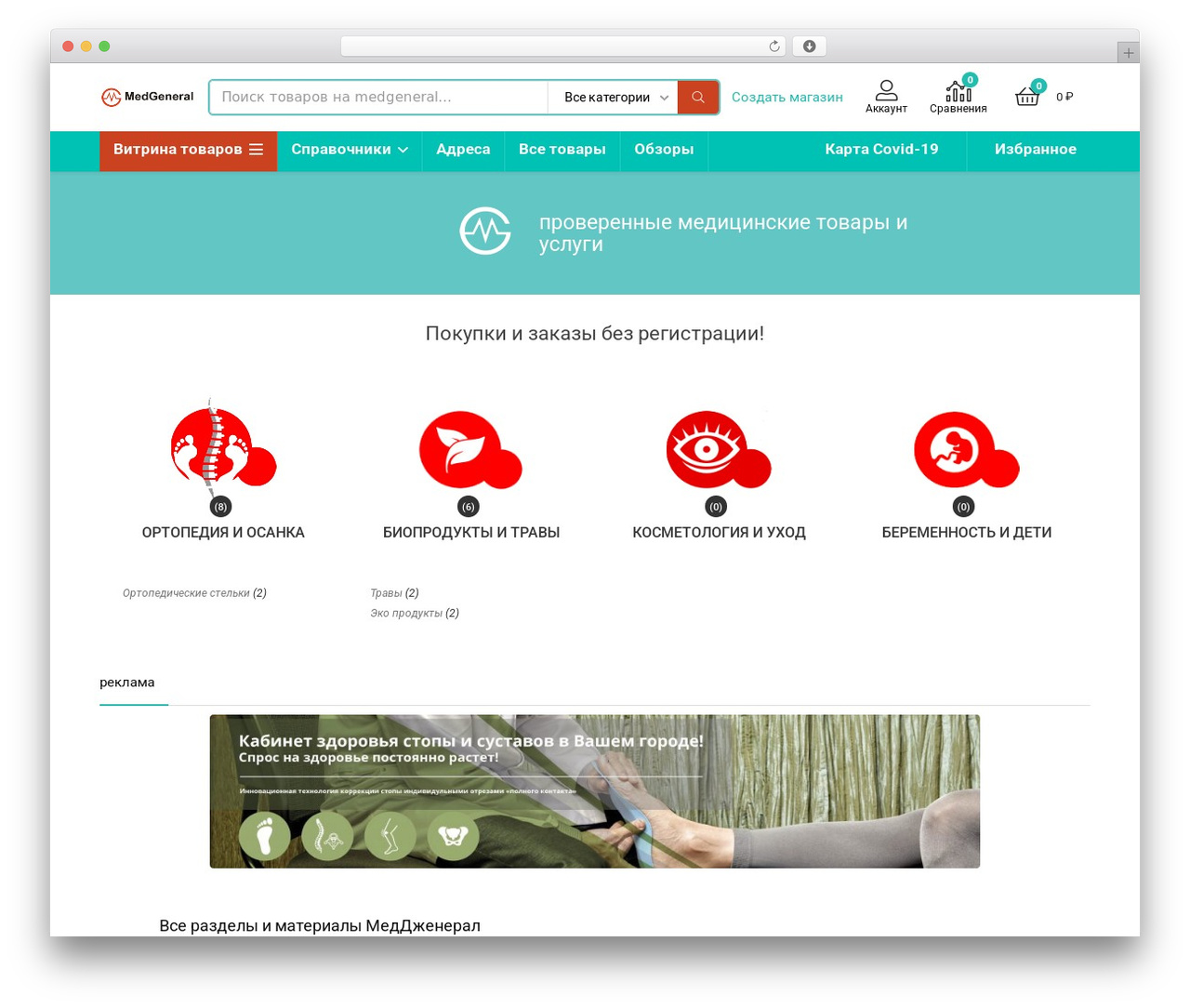Click the БЕРЕМЕННОСТЬ И ДЕТИ heading

tap(967, 533)
